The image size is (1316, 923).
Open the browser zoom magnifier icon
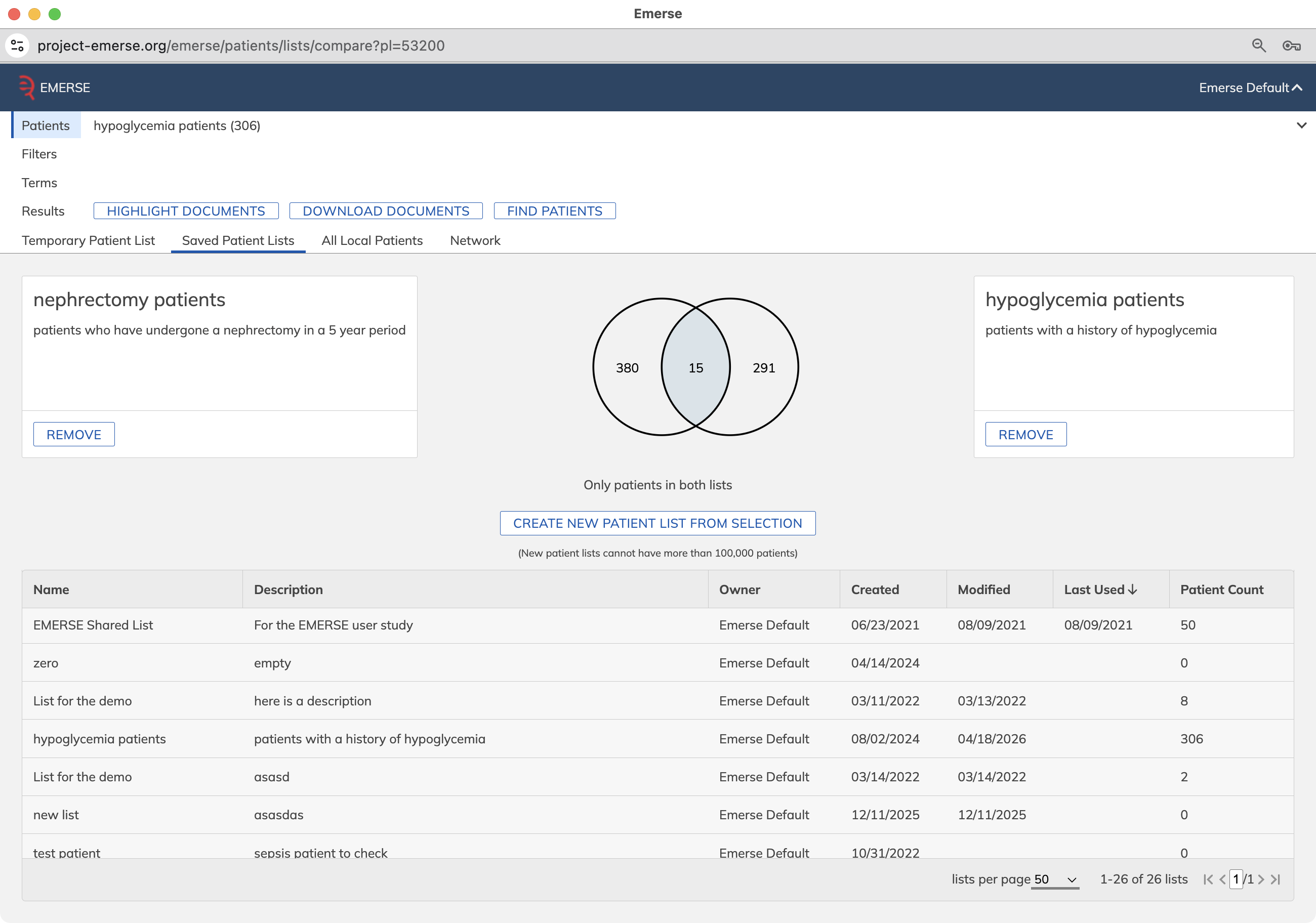pos(1259,45)
